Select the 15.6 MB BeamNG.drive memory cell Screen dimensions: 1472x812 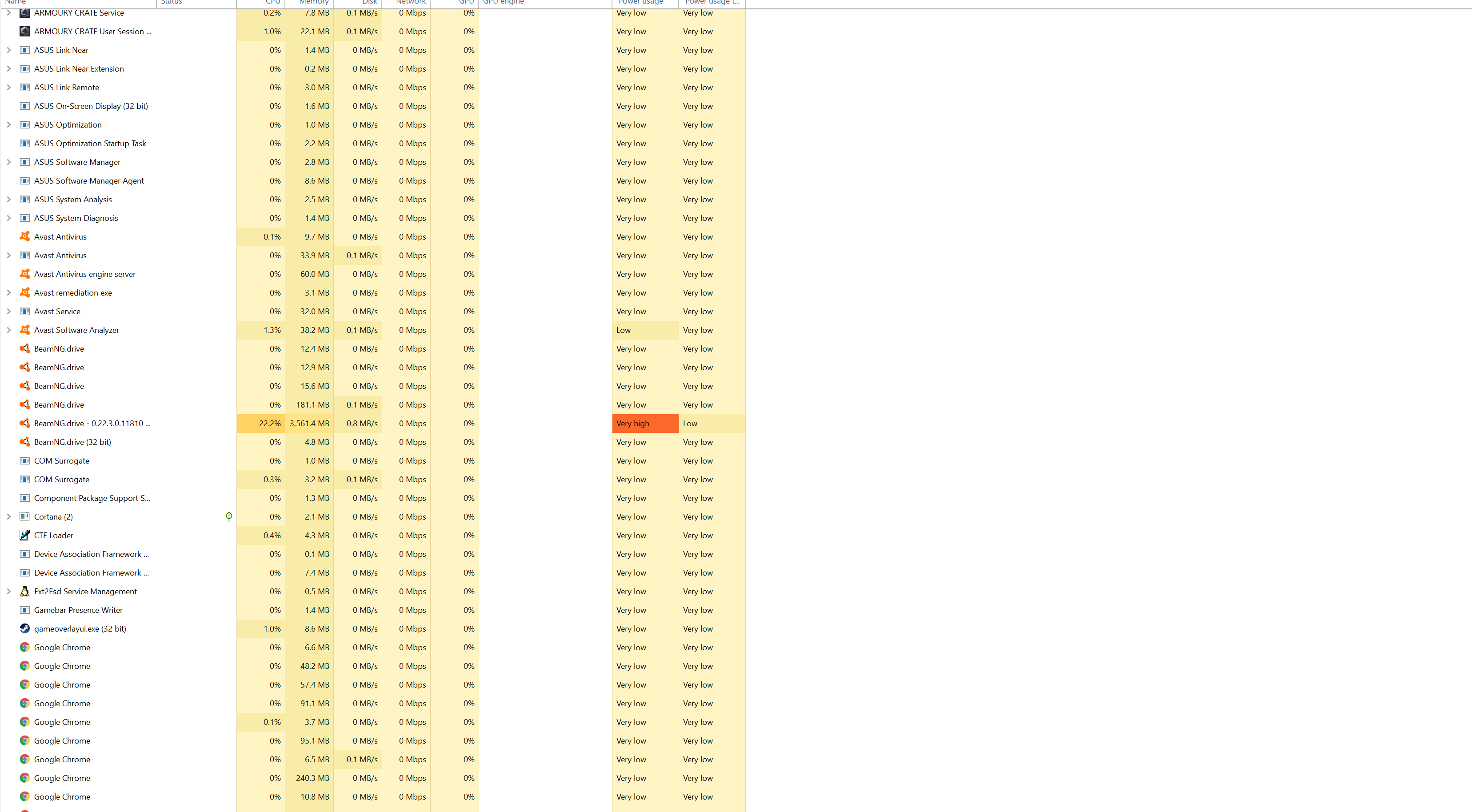[x=309, y=386]
